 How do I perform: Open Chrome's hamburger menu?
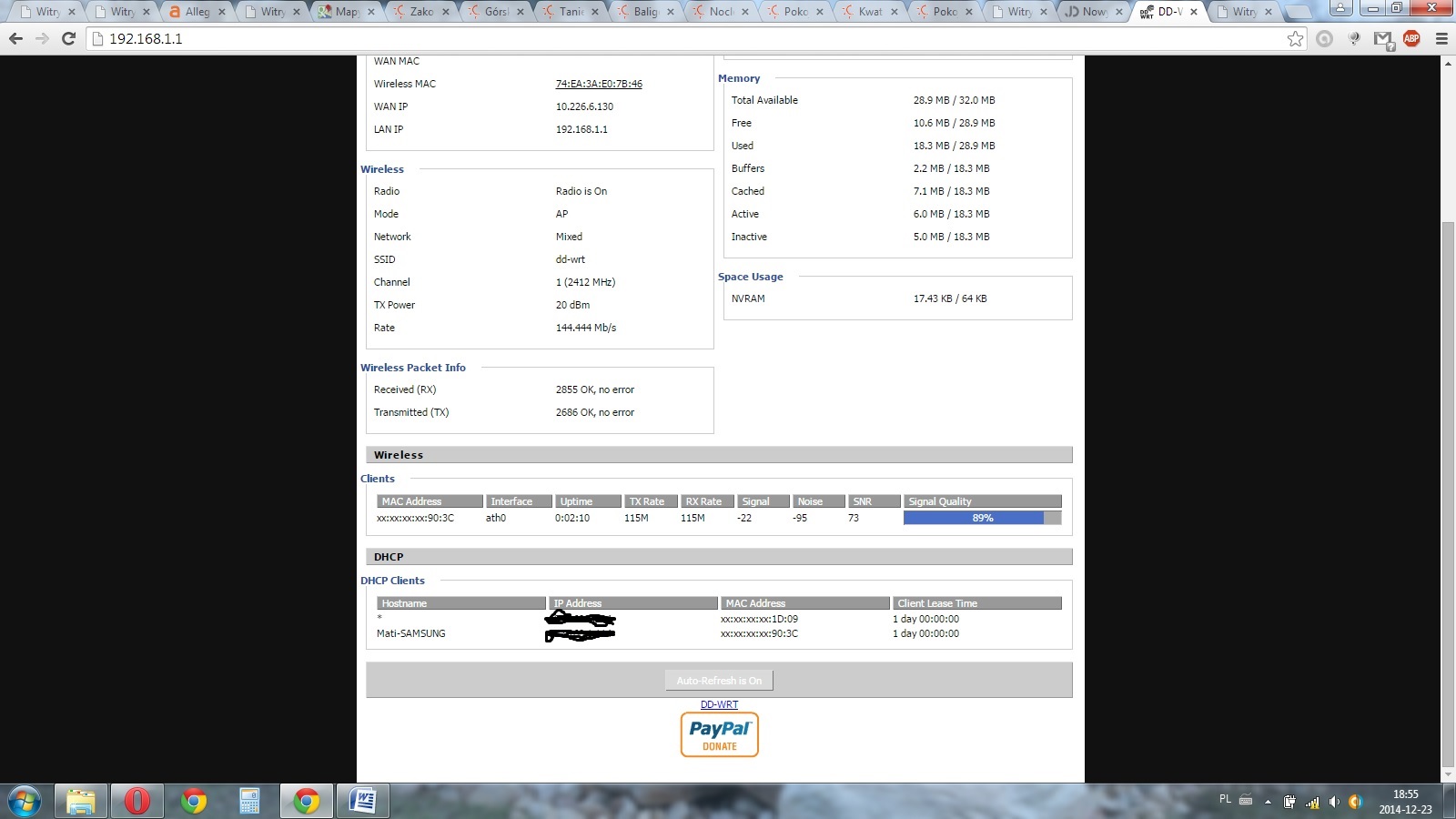point(1441,38)
